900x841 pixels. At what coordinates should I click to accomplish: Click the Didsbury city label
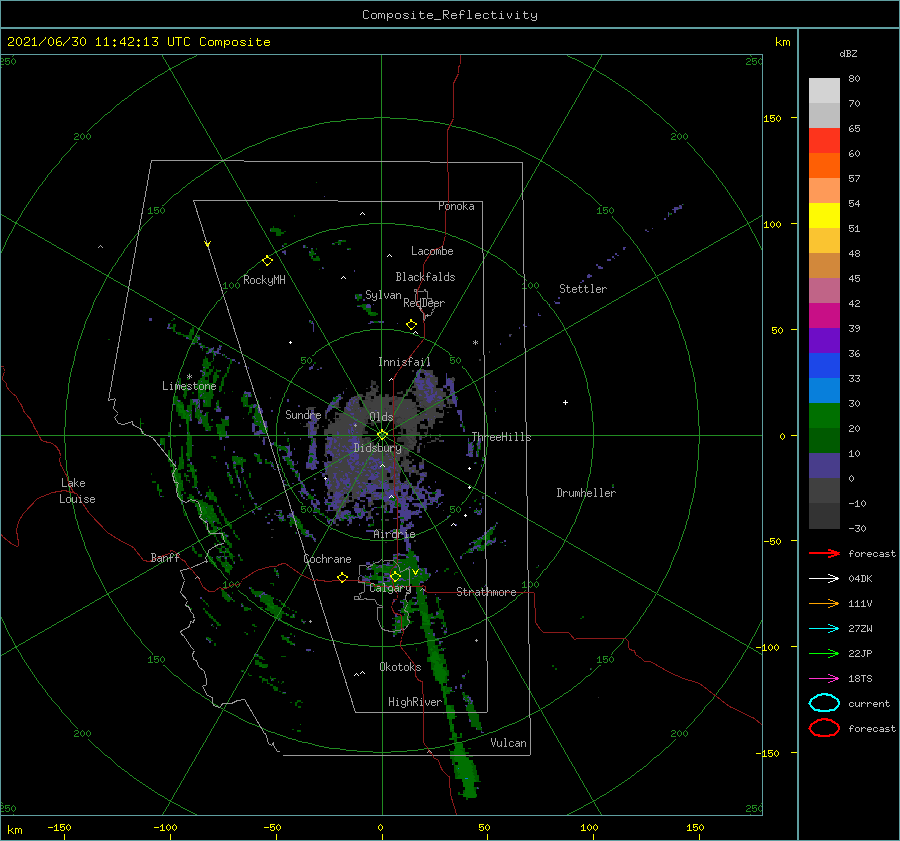(x=378, y=448)
